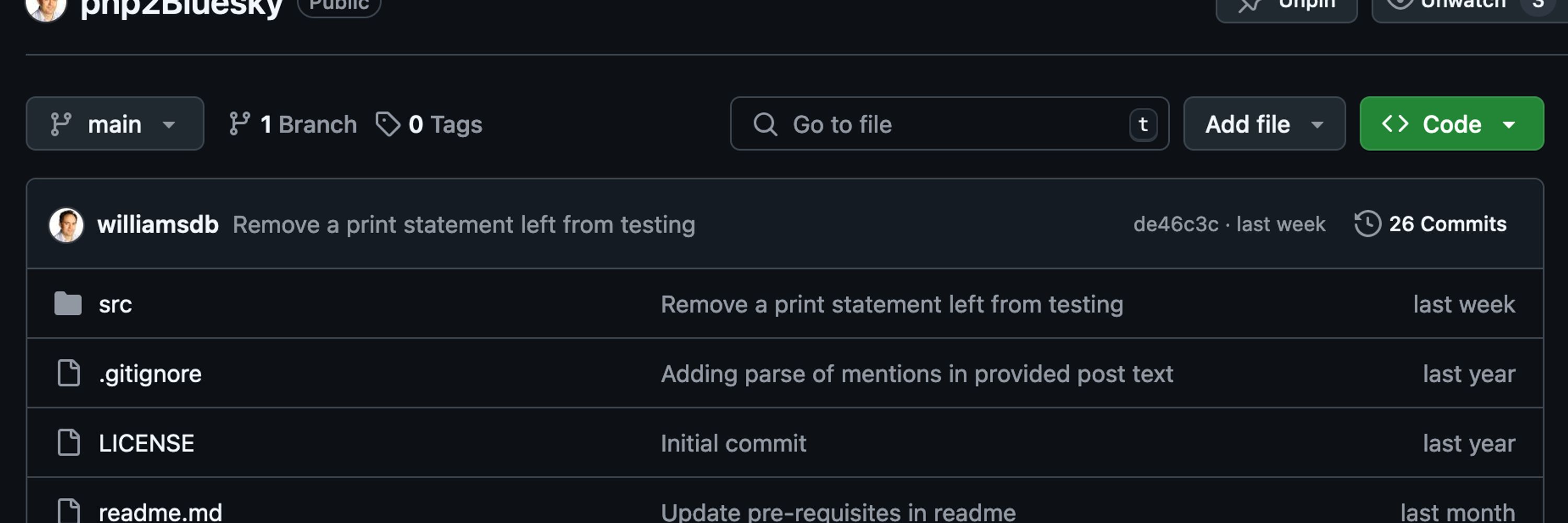The height and width of the screenshot is (523, 1568).
Task: Open the green Code dropdown button
Action: [x=1452, y=123]
